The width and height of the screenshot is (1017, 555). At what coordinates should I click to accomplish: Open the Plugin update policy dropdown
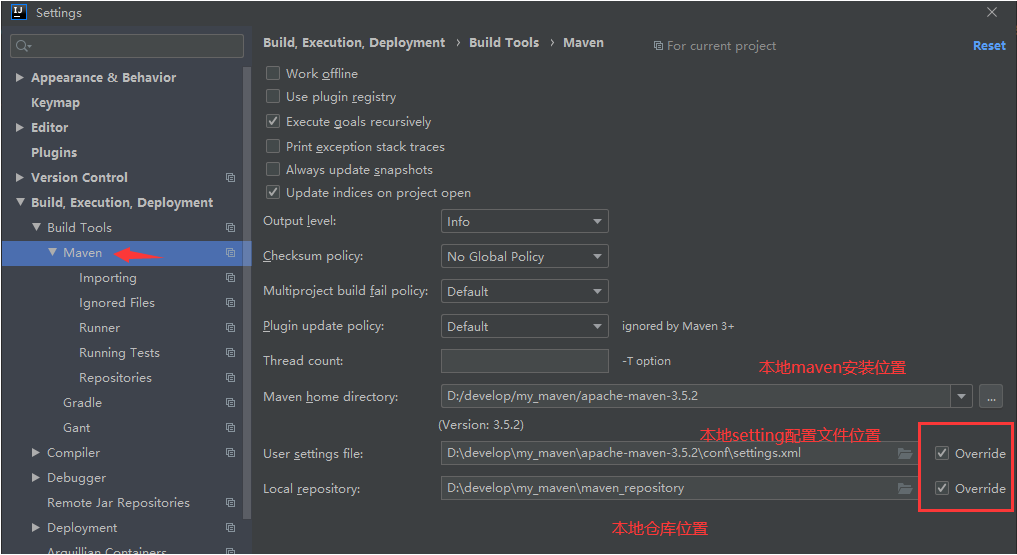click(524, 326)
